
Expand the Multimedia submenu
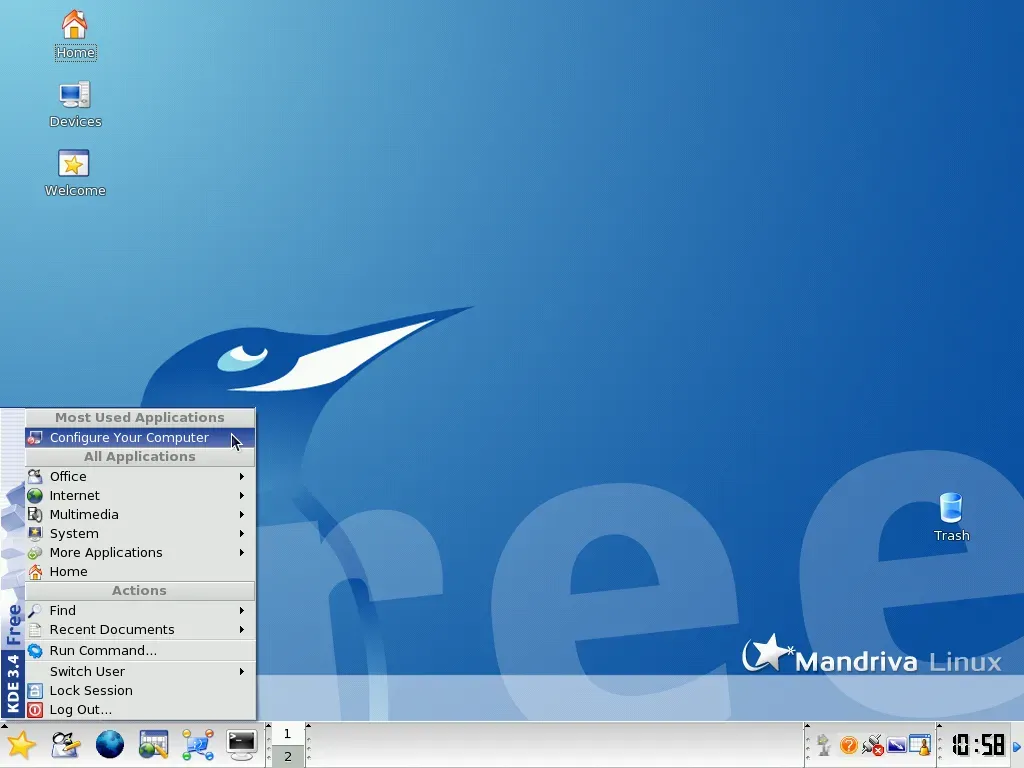pos(140,515)
